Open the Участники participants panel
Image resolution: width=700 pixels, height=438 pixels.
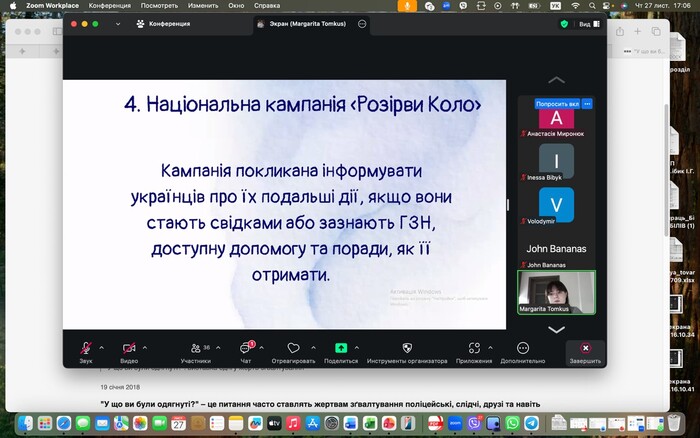pyautogui.click(x=194, y=348)
